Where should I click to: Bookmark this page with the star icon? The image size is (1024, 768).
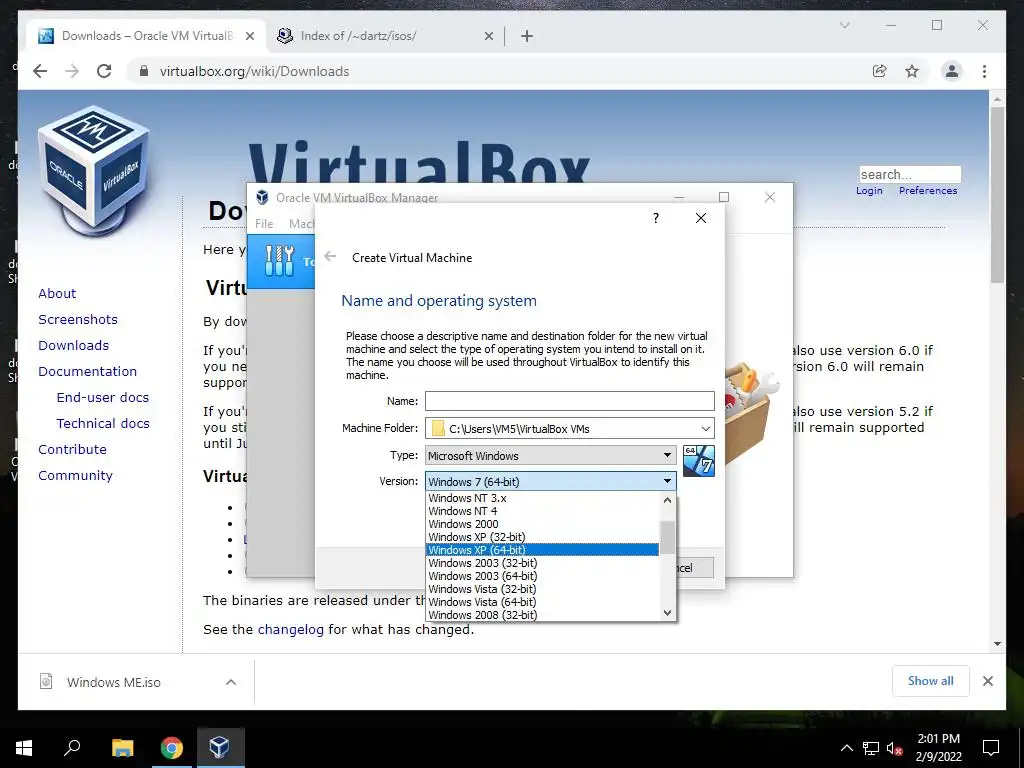coord(912,71)
